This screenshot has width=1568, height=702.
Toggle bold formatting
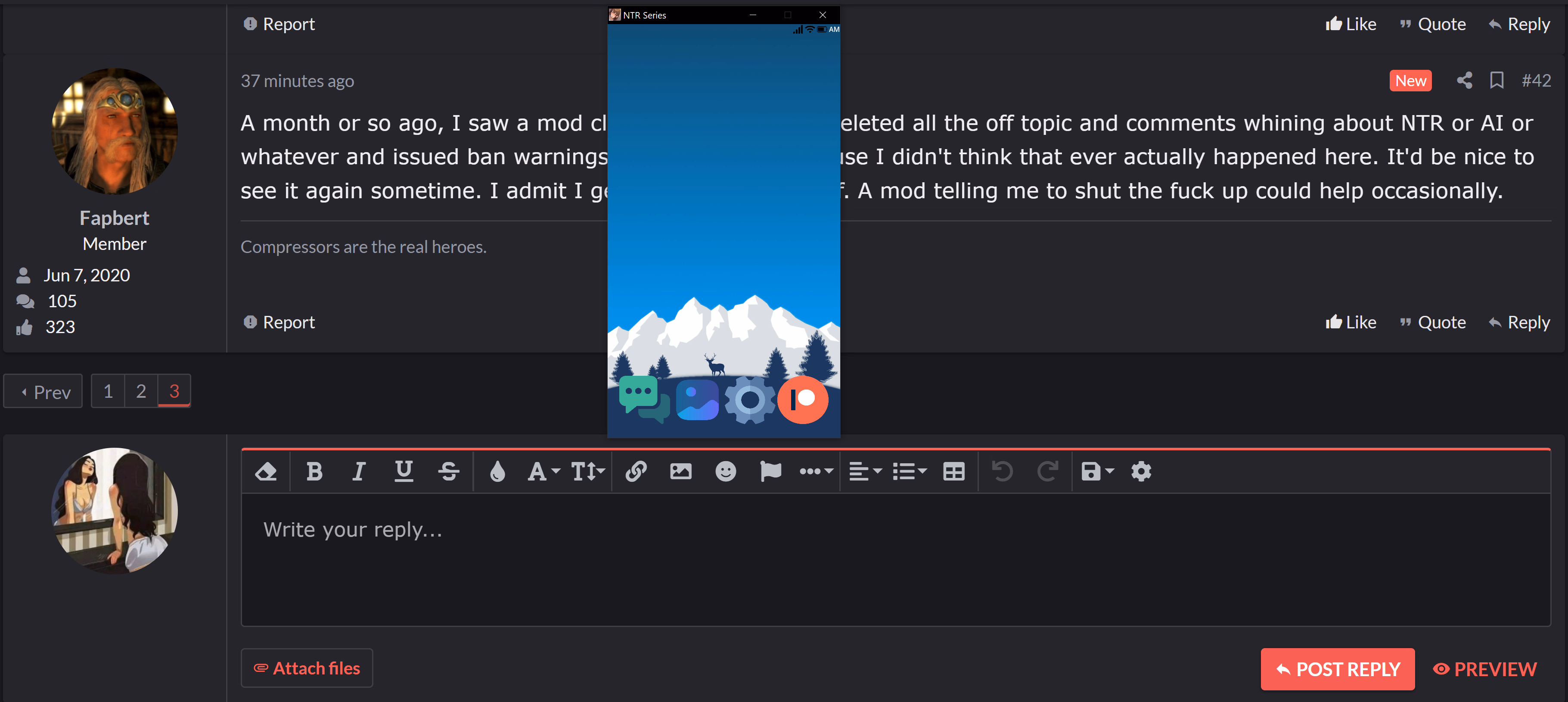[x=314, y=471]
